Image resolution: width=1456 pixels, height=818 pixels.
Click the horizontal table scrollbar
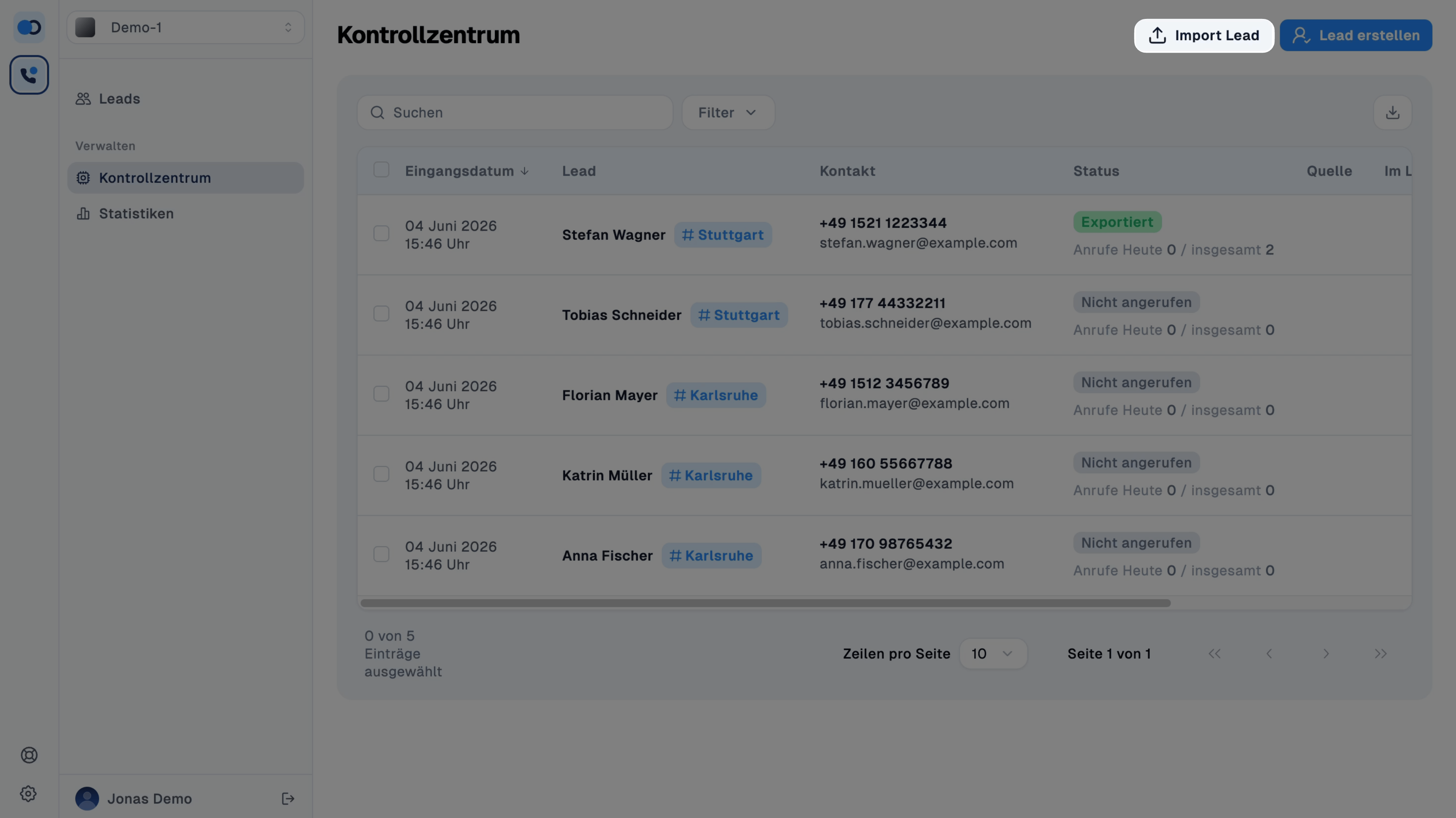765,603
